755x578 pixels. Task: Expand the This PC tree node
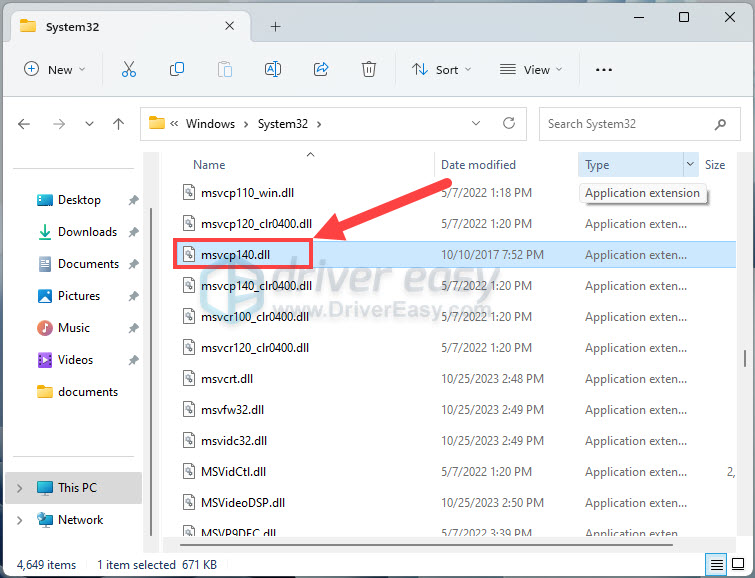coord(19,488)
